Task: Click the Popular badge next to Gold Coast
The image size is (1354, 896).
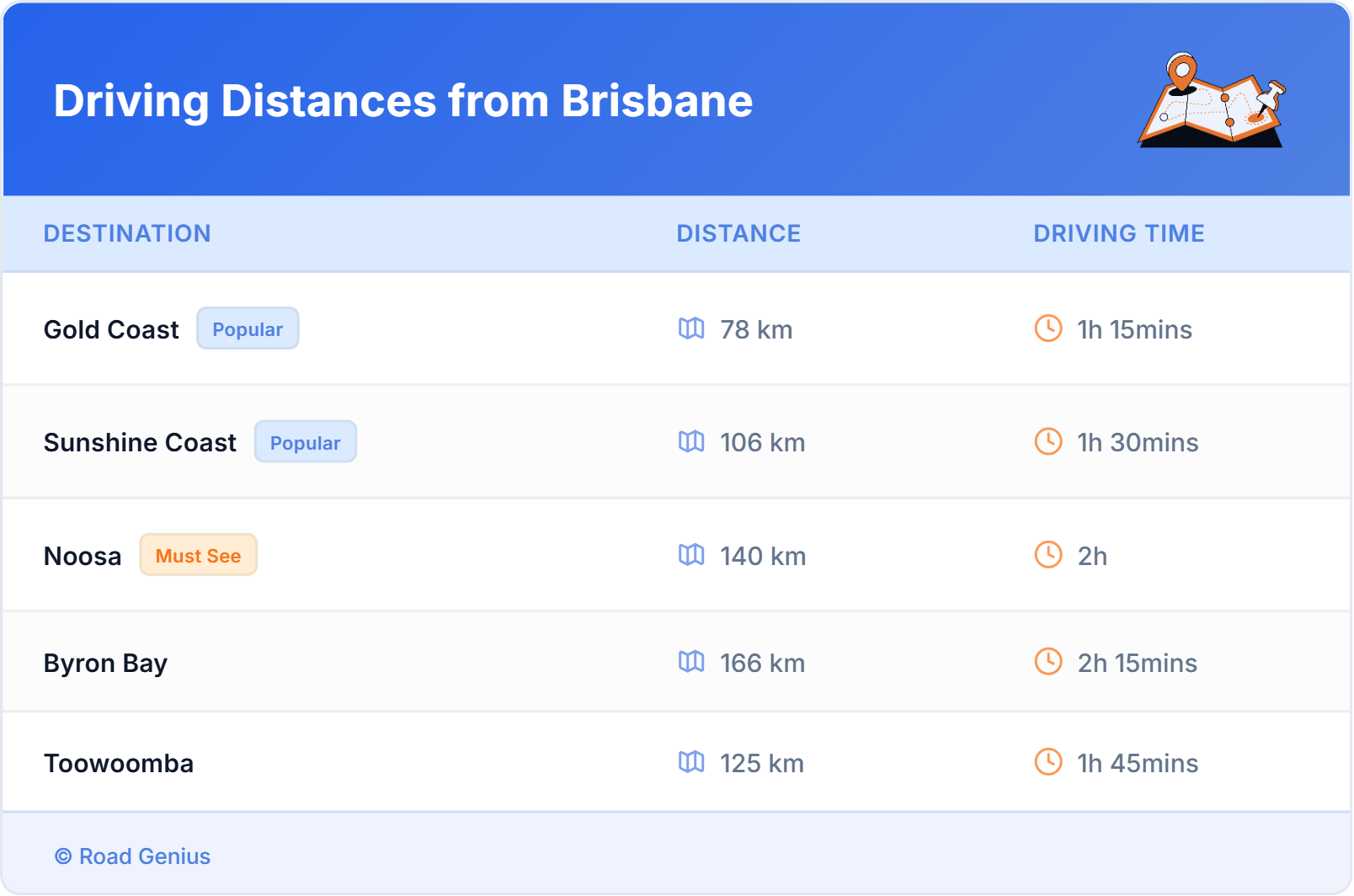Action: click(248, 328)
